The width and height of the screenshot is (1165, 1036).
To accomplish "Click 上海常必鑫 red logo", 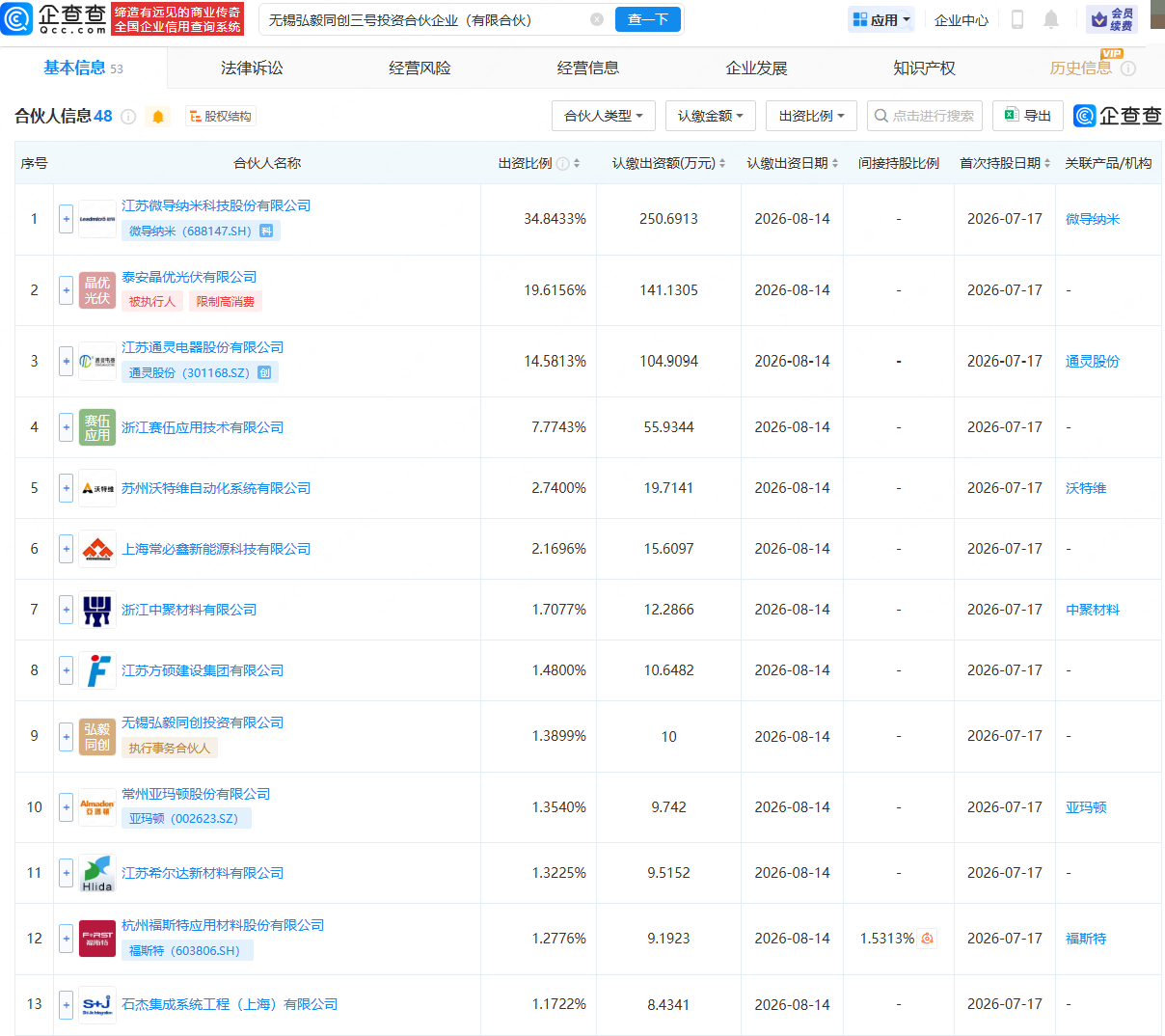I will click(97, 549).
